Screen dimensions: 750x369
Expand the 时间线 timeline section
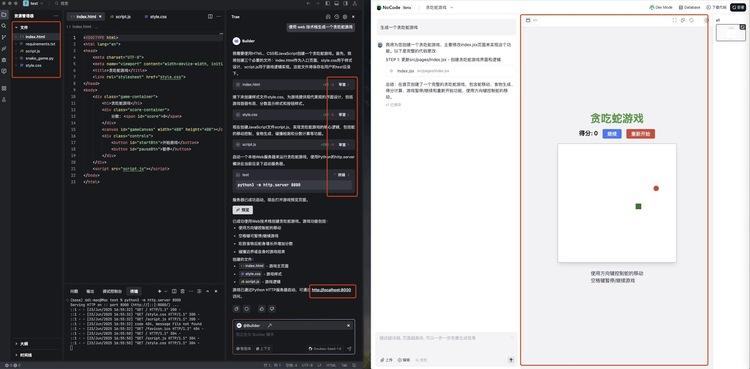coord(25,355)
